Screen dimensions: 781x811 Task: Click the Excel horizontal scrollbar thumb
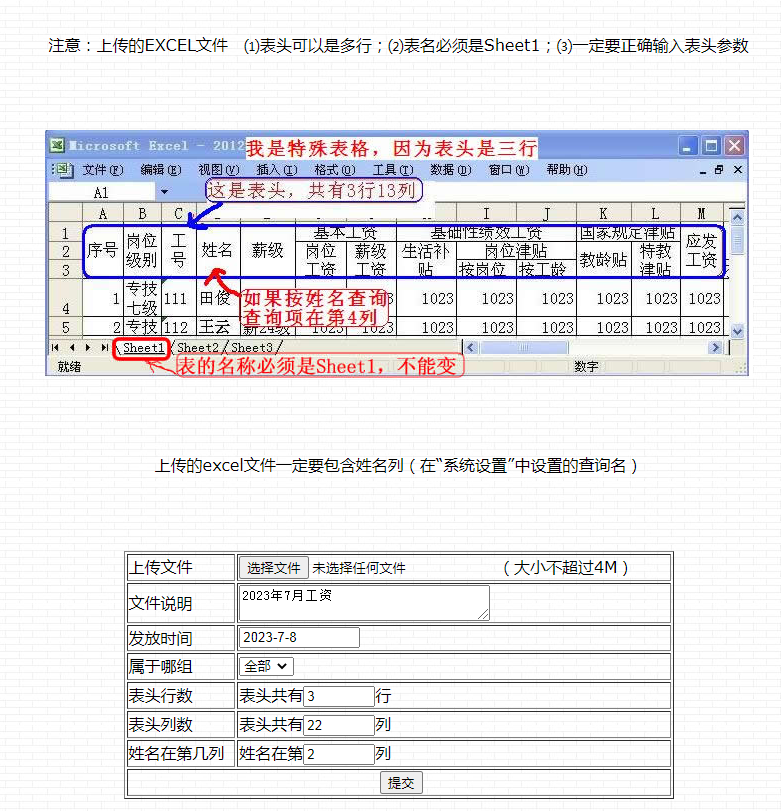[x=523, y=348]
